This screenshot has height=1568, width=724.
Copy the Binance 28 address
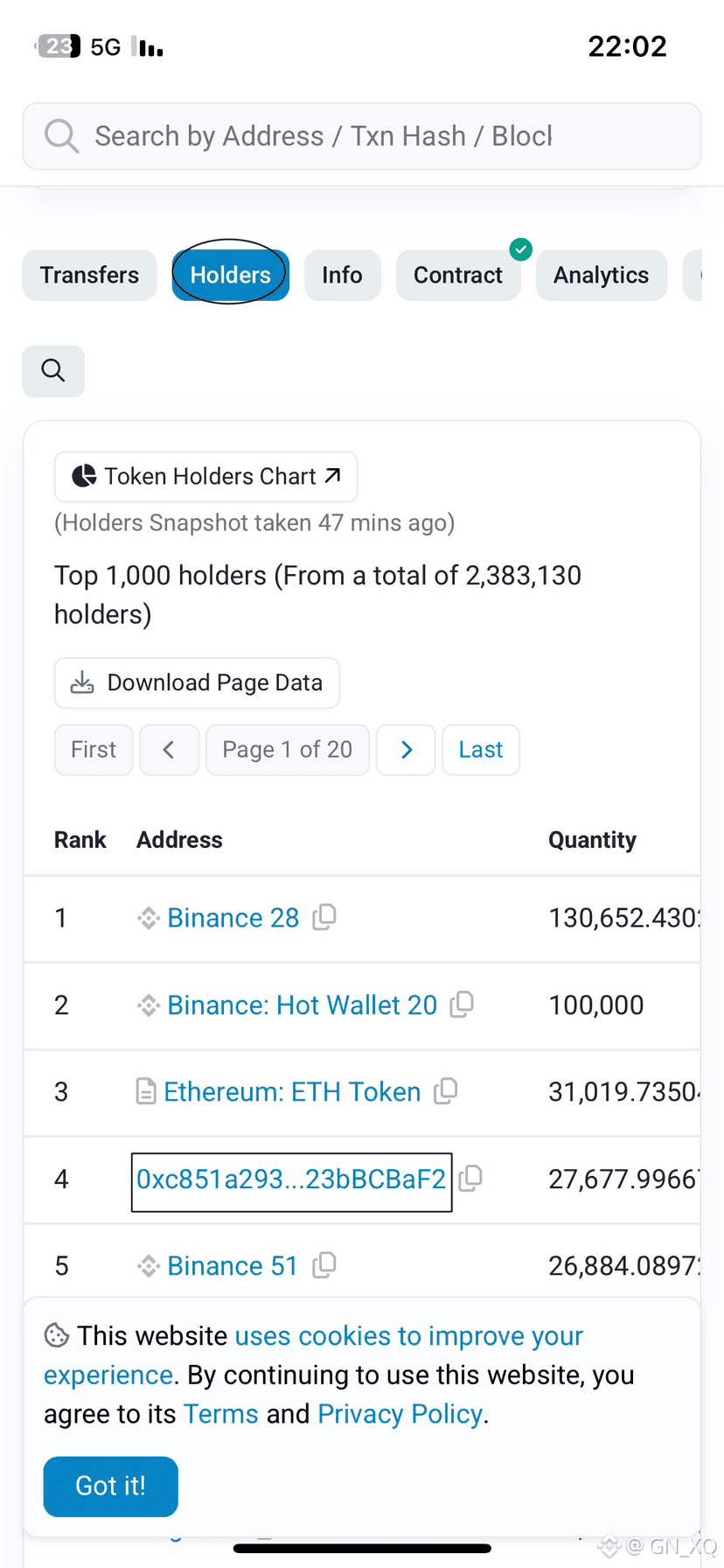click(324, 917)
